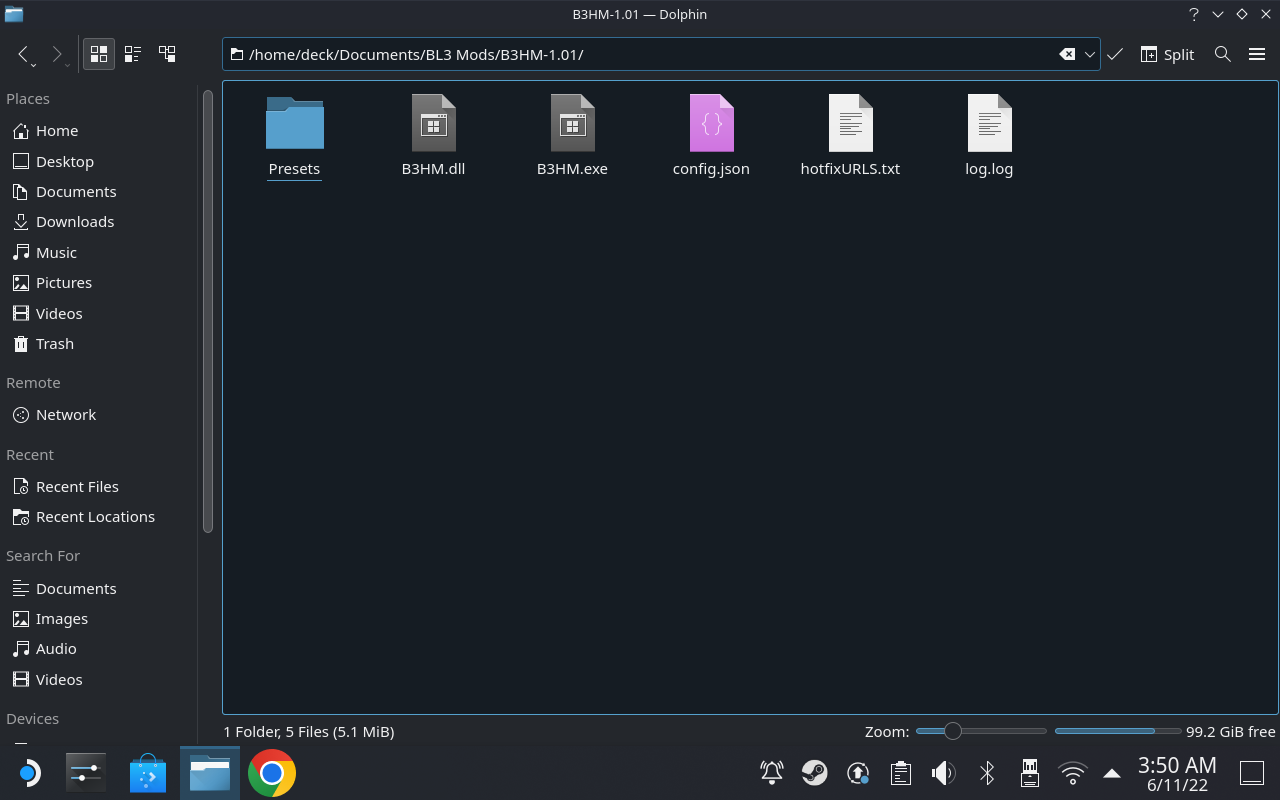Open notifications tray icon
This screenshot has width=1280, height=800.
point(772,773)
